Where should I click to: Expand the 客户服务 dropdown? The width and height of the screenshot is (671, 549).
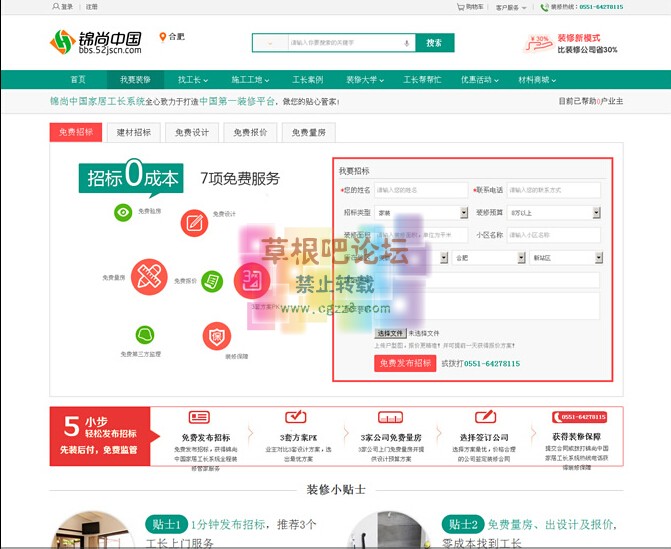point(511,7)
